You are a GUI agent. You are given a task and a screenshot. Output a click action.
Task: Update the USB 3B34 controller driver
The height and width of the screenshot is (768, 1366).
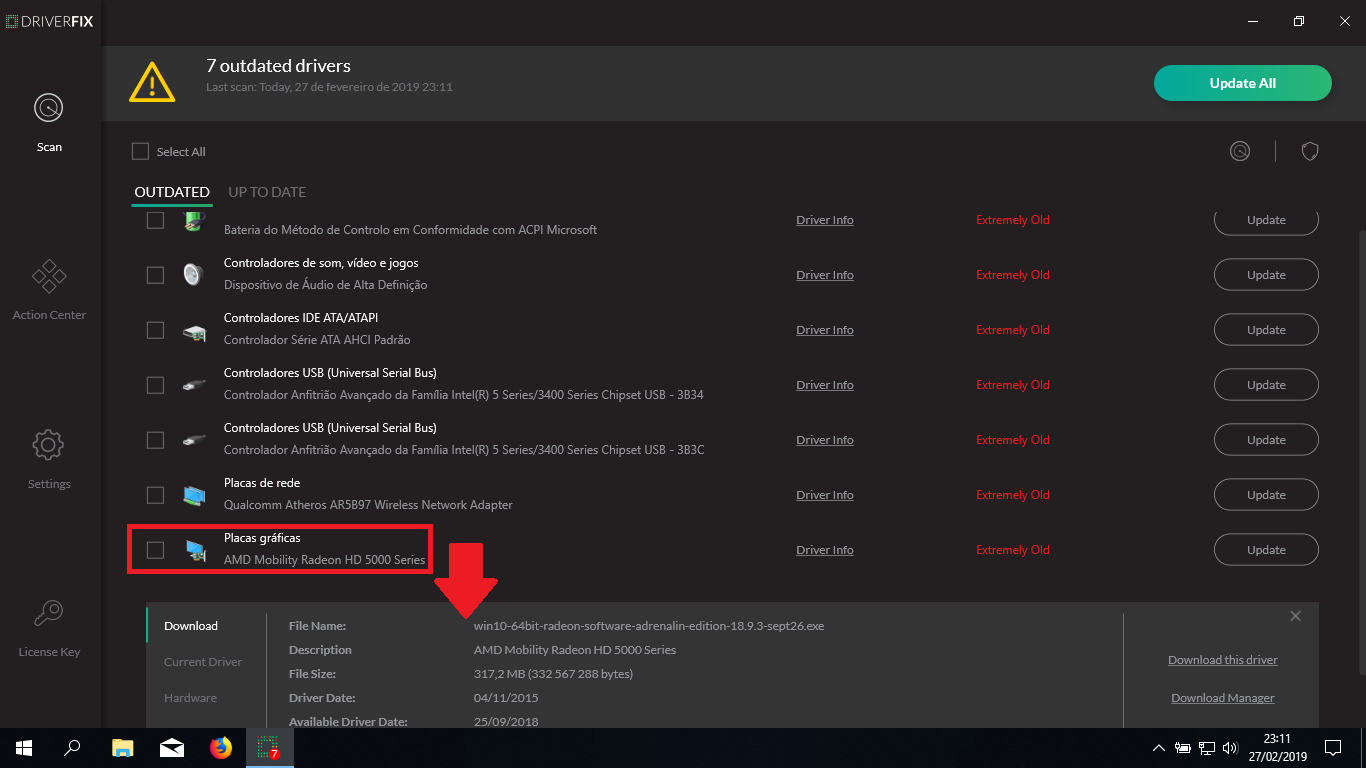tap(1266, 385)
